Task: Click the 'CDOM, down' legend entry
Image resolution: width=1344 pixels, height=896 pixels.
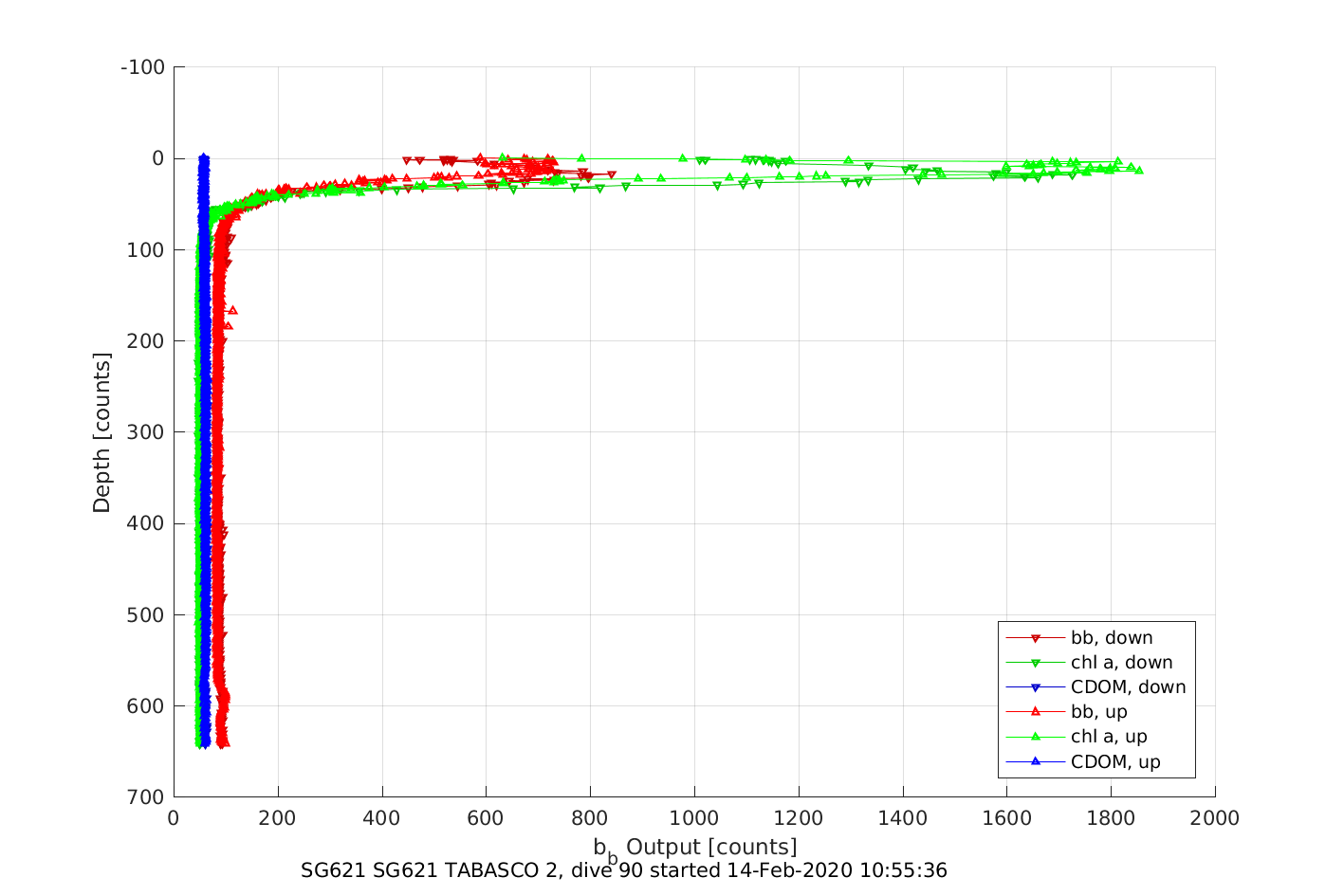Action: 1095,687
